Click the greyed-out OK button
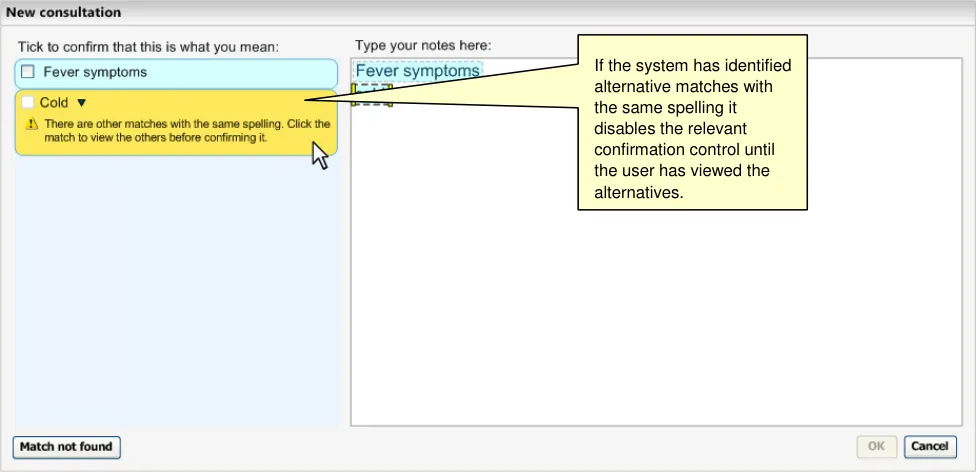This screenshot has height=472, width=976. point(876,446)
